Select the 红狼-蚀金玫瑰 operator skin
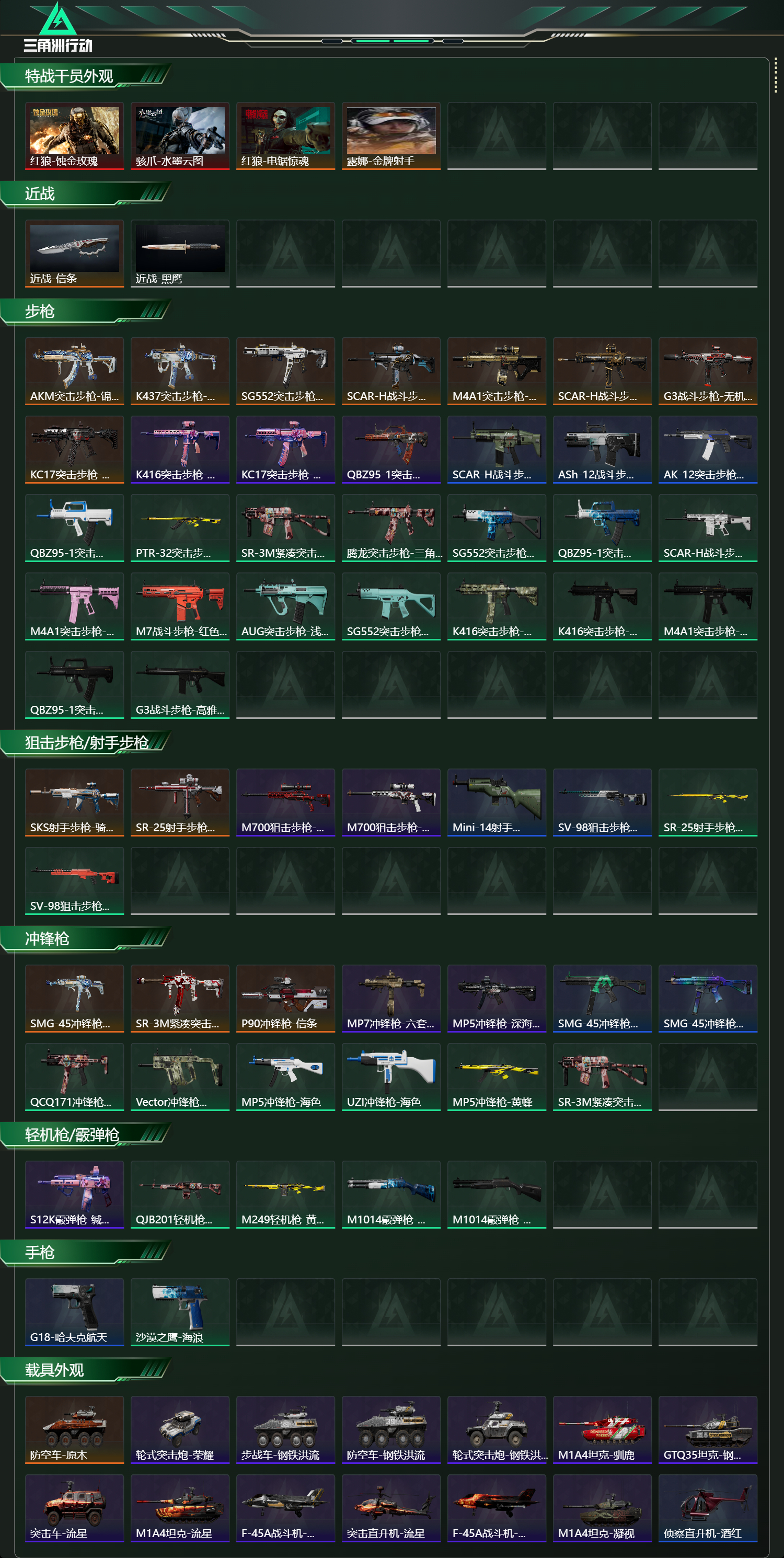 click(74, 136)
